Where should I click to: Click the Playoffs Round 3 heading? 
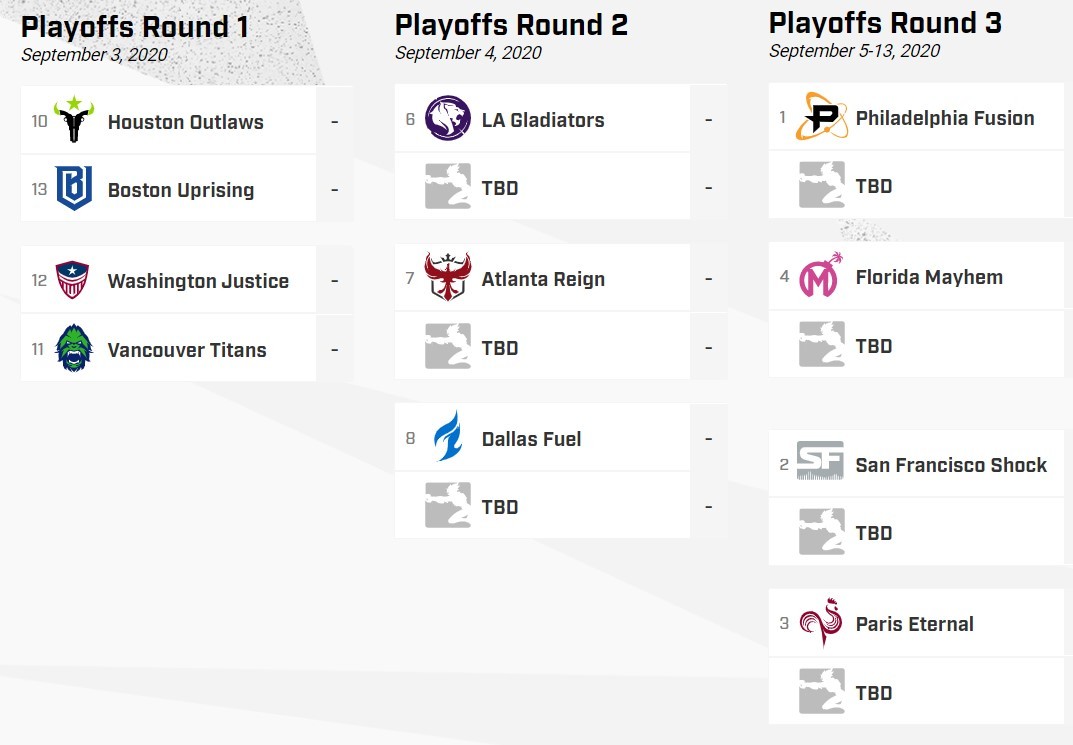pyautogui.click(x=885, y=23)
